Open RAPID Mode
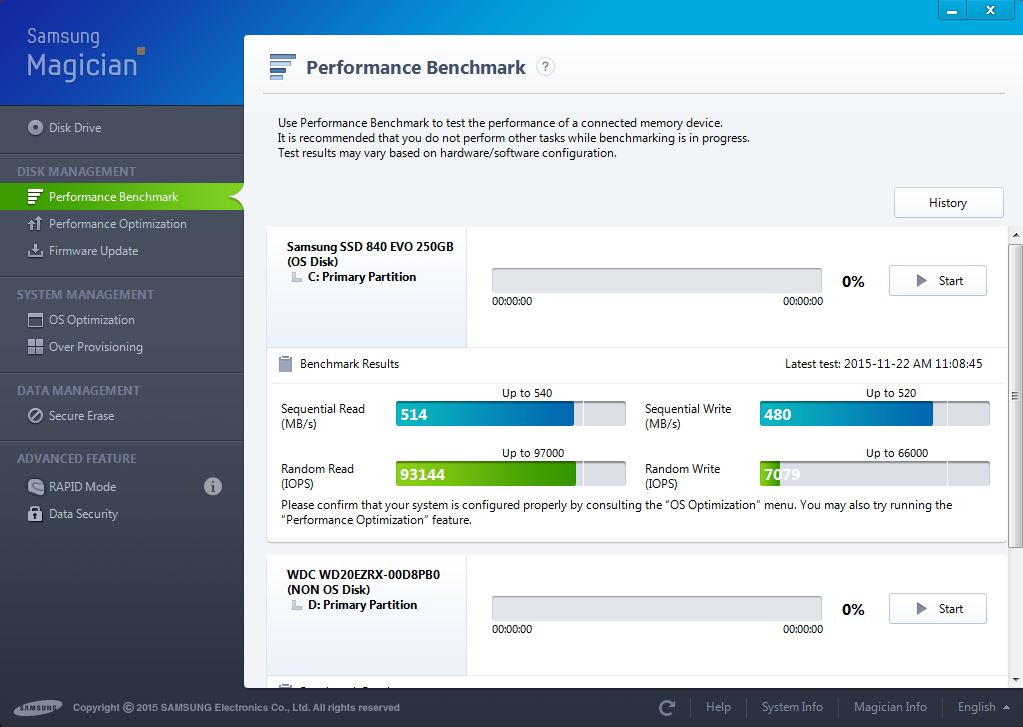The height and width of the screenshot is (727, 1023). 82,487
